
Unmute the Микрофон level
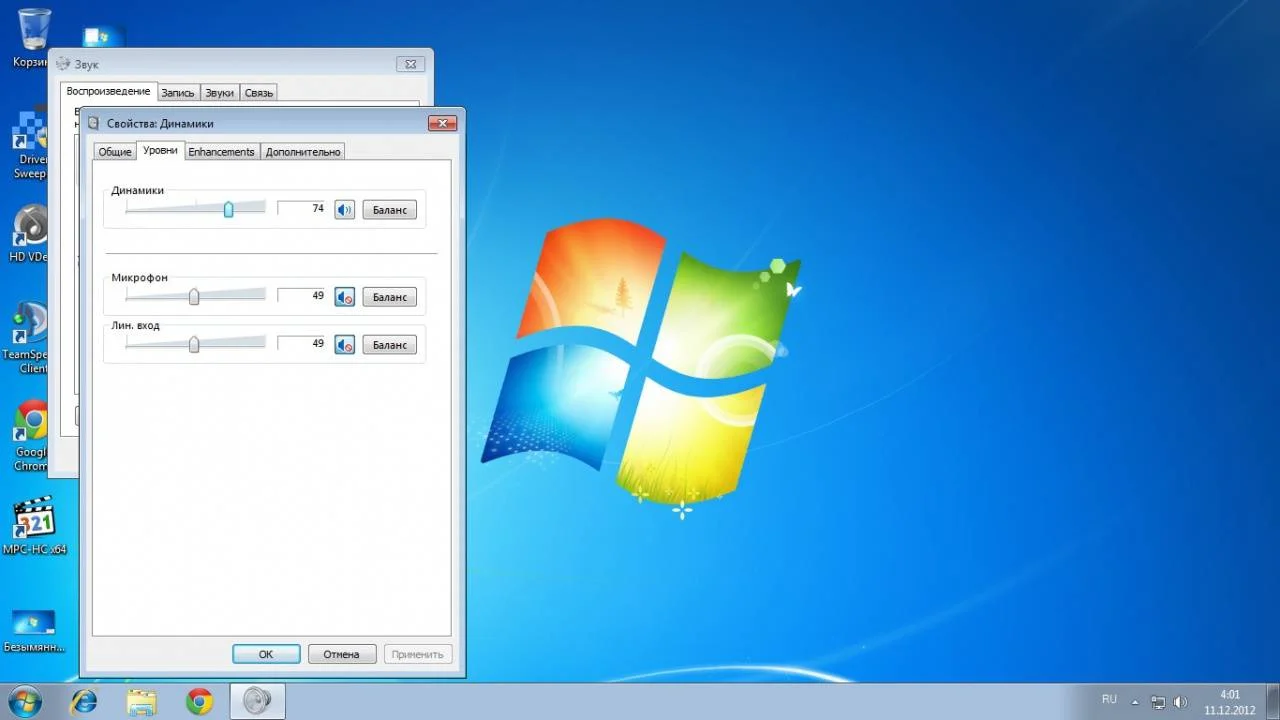pos(345,297)
